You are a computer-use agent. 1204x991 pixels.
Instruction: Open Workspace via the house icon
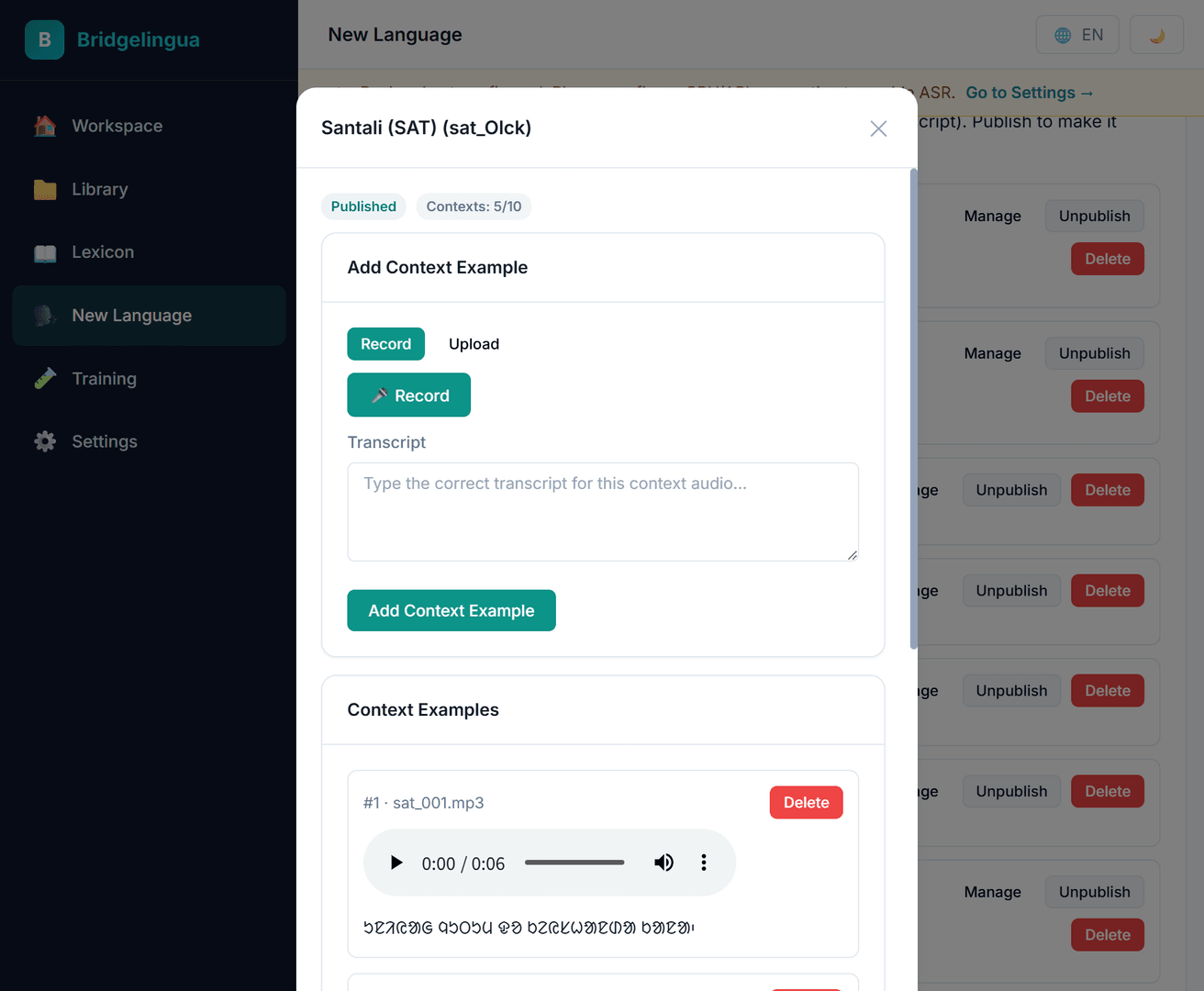tap(44, 126)
